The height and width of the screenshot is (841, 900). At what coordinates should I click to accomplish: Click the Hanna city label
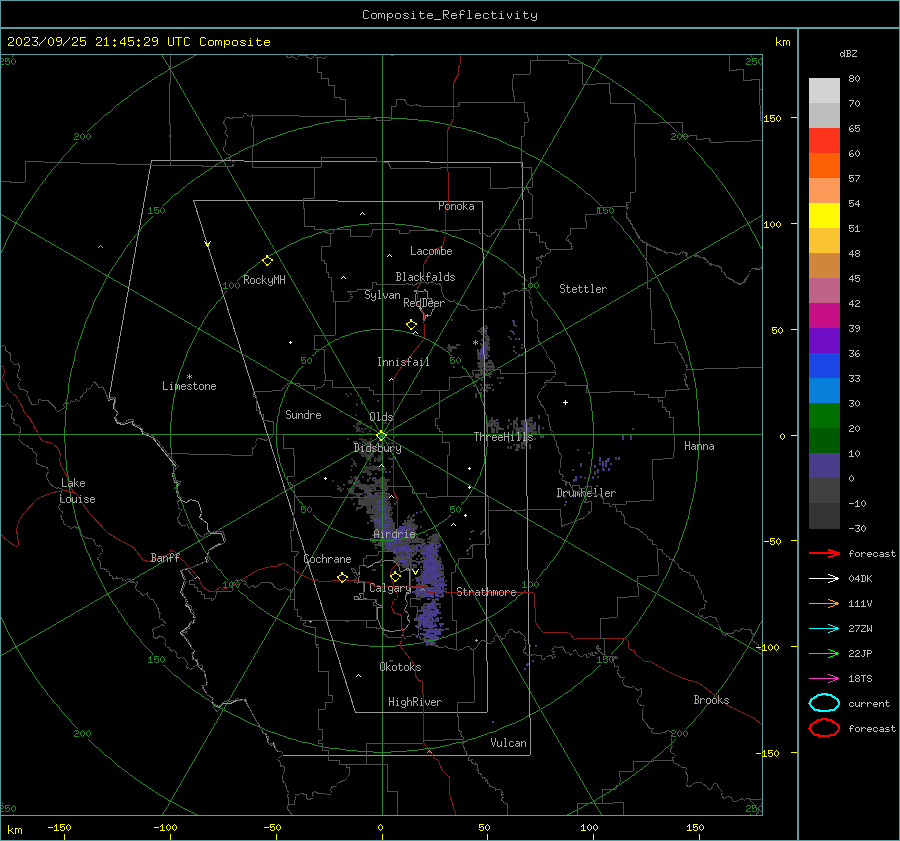699,446
